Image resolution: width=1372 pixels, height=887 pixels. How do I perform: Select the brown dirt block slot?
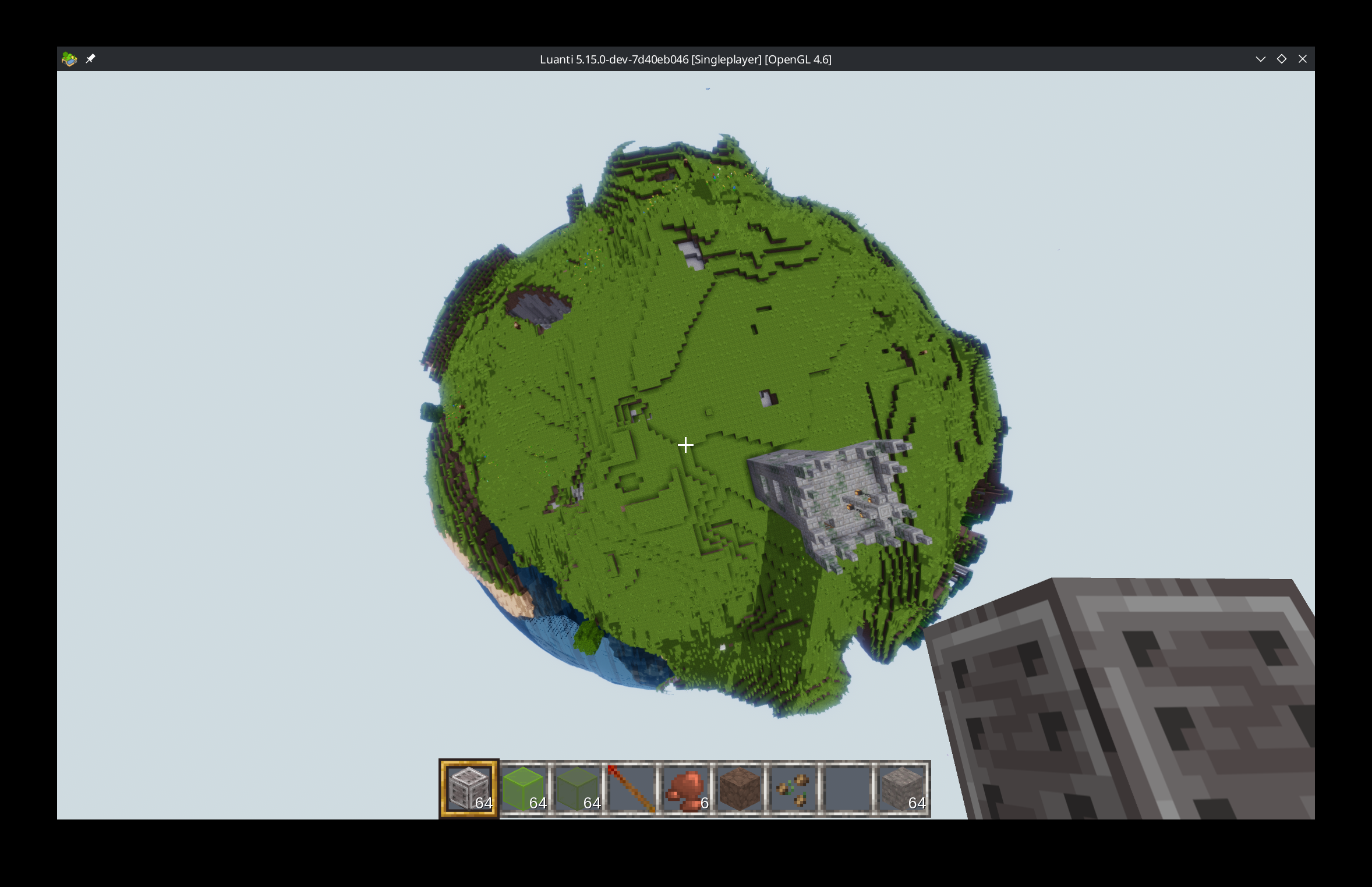(740, 788)
